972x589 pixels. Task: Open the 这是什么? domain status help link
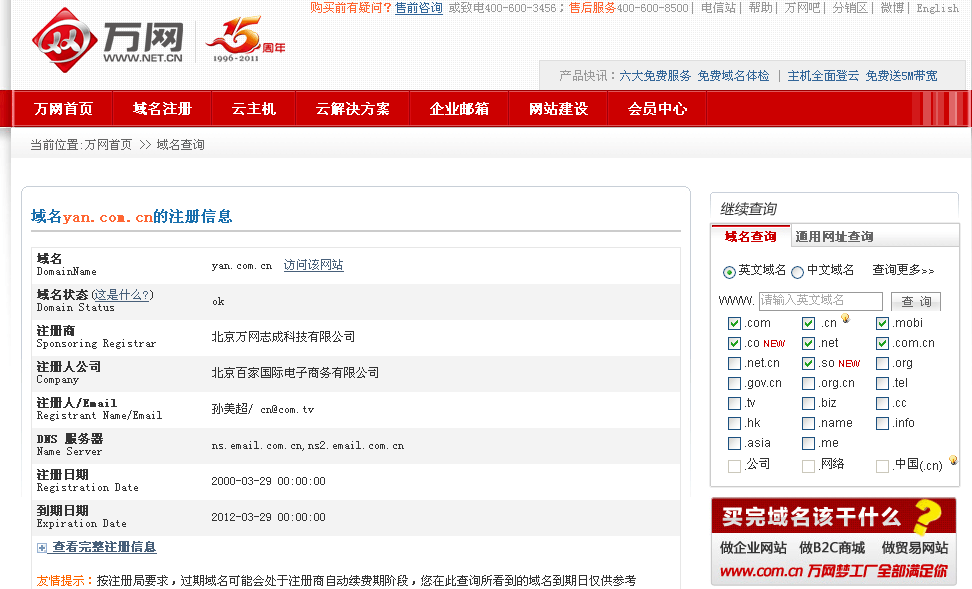tap(122, 295)
